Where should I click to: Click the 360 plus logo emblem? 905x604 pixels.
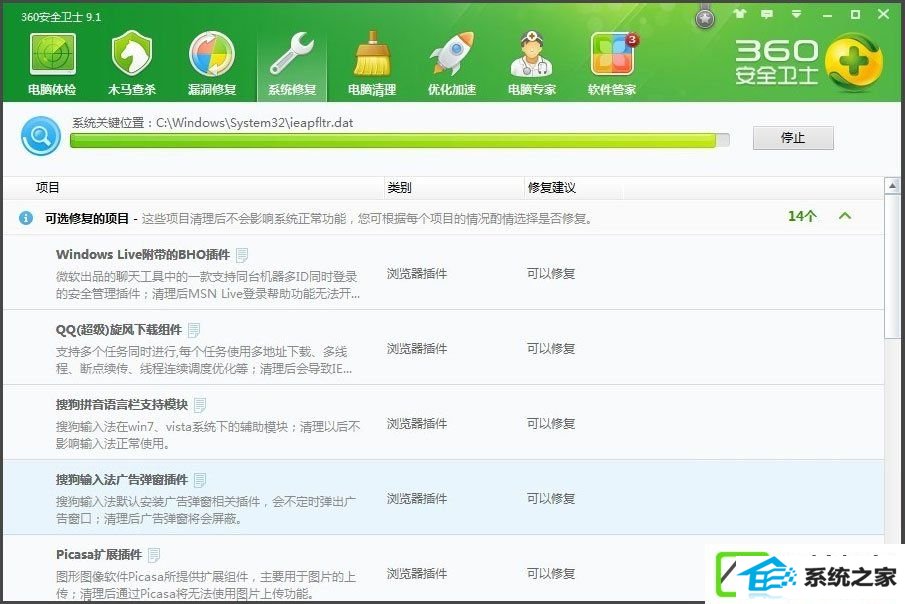pyautogui.click(x=854, y=62)
